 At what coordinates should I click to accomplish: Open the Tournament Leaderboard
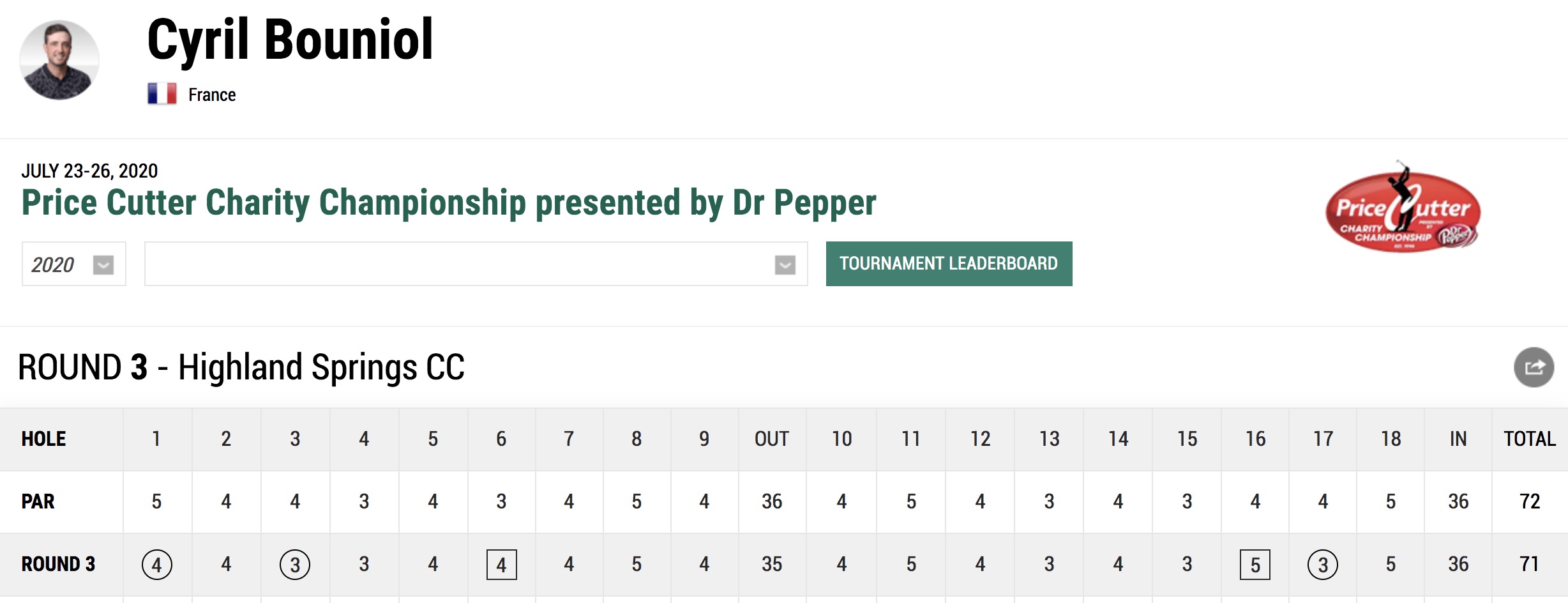949,264
